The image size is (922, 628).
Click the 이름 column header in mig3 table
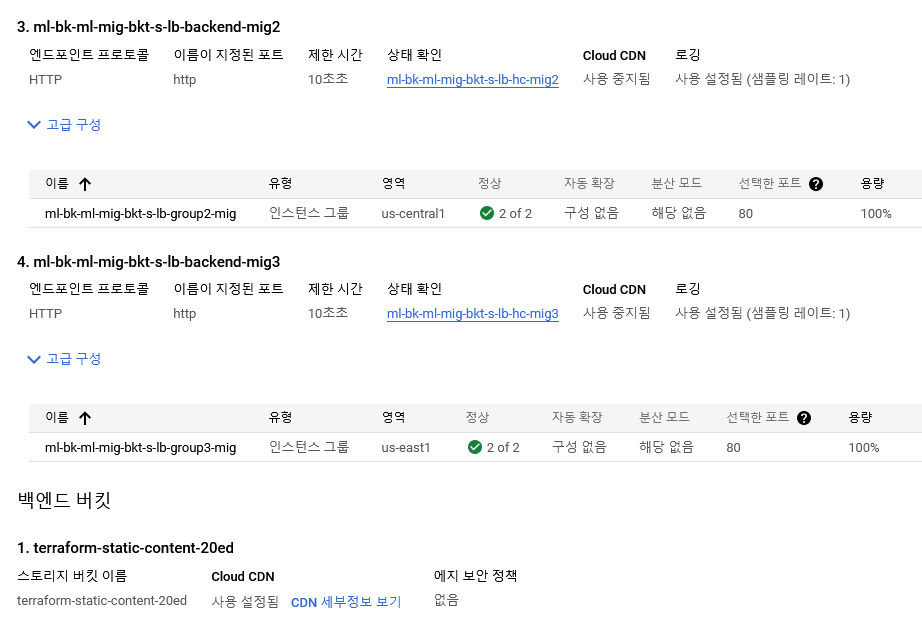click(x=57, y=418)
